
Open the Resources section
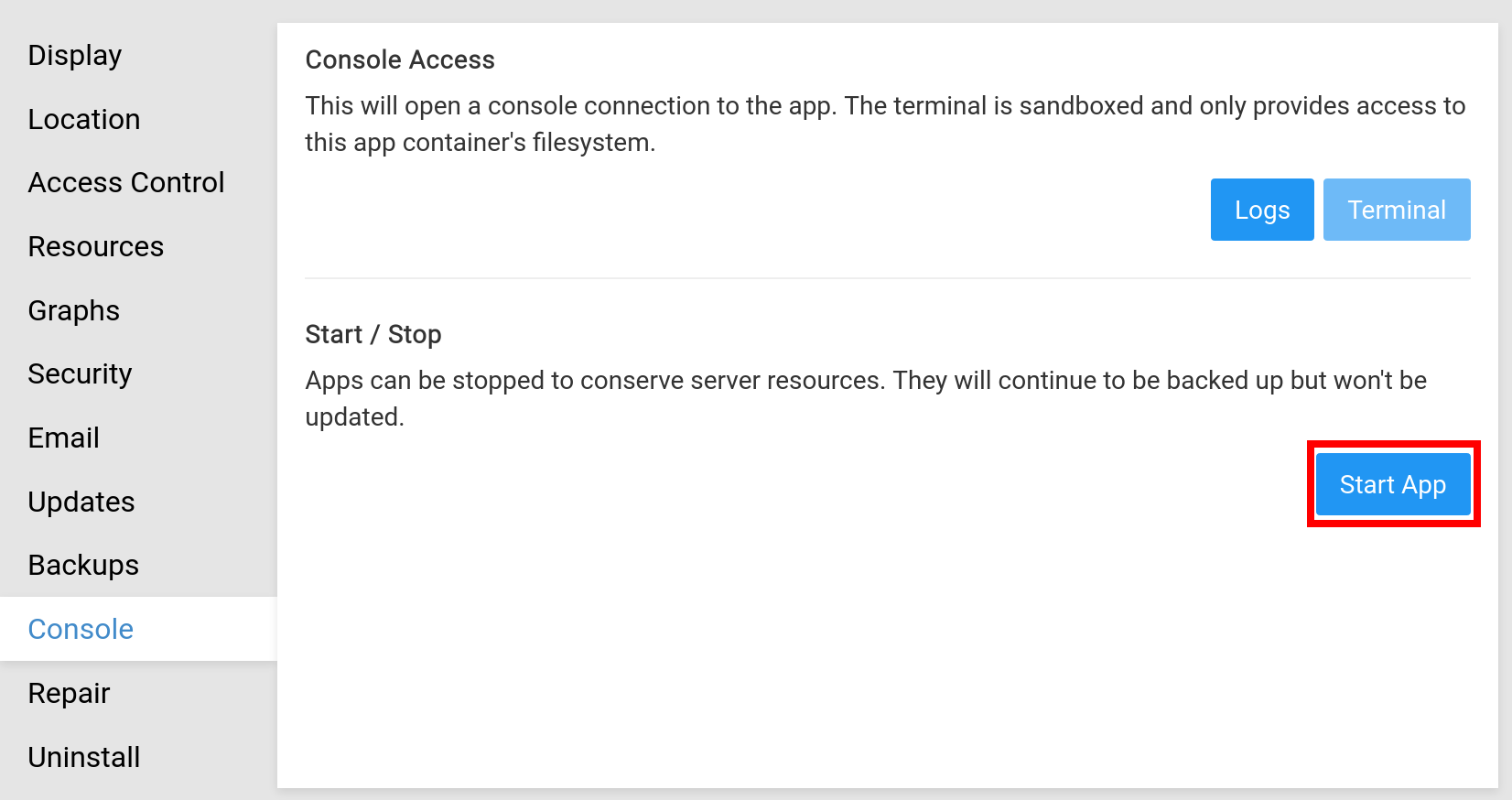(96, 247)
